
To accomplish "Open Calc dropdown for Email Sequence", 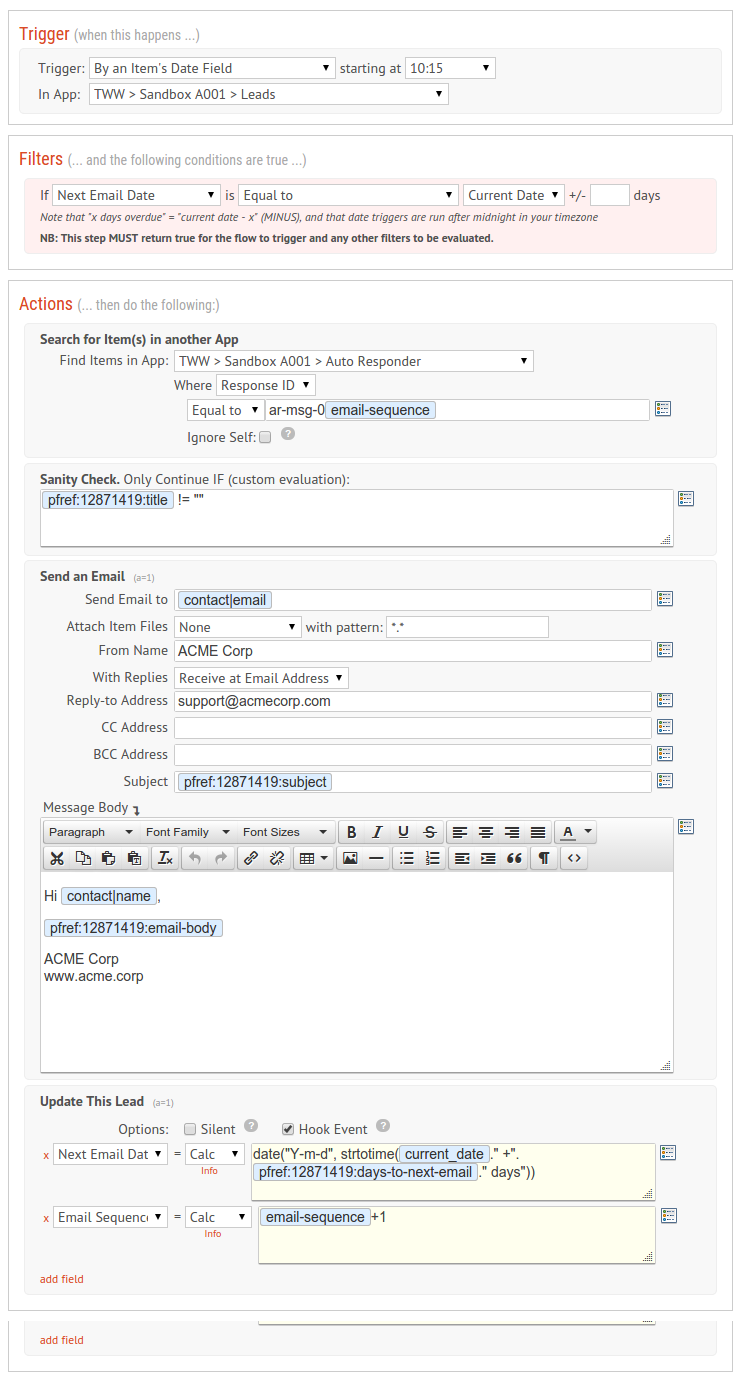I will (218, 1217).
